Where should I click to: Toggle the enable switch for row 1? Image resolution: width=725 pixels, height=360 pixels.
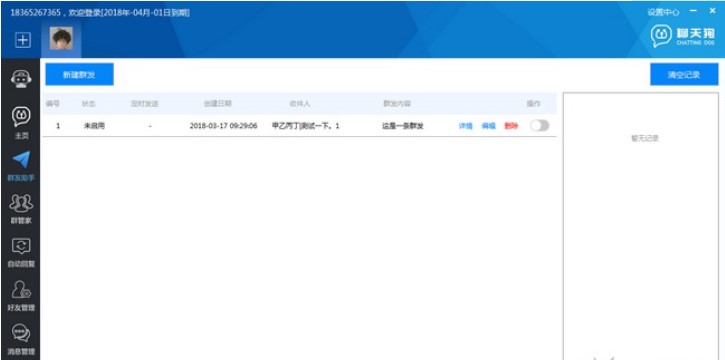coord(540,126)
